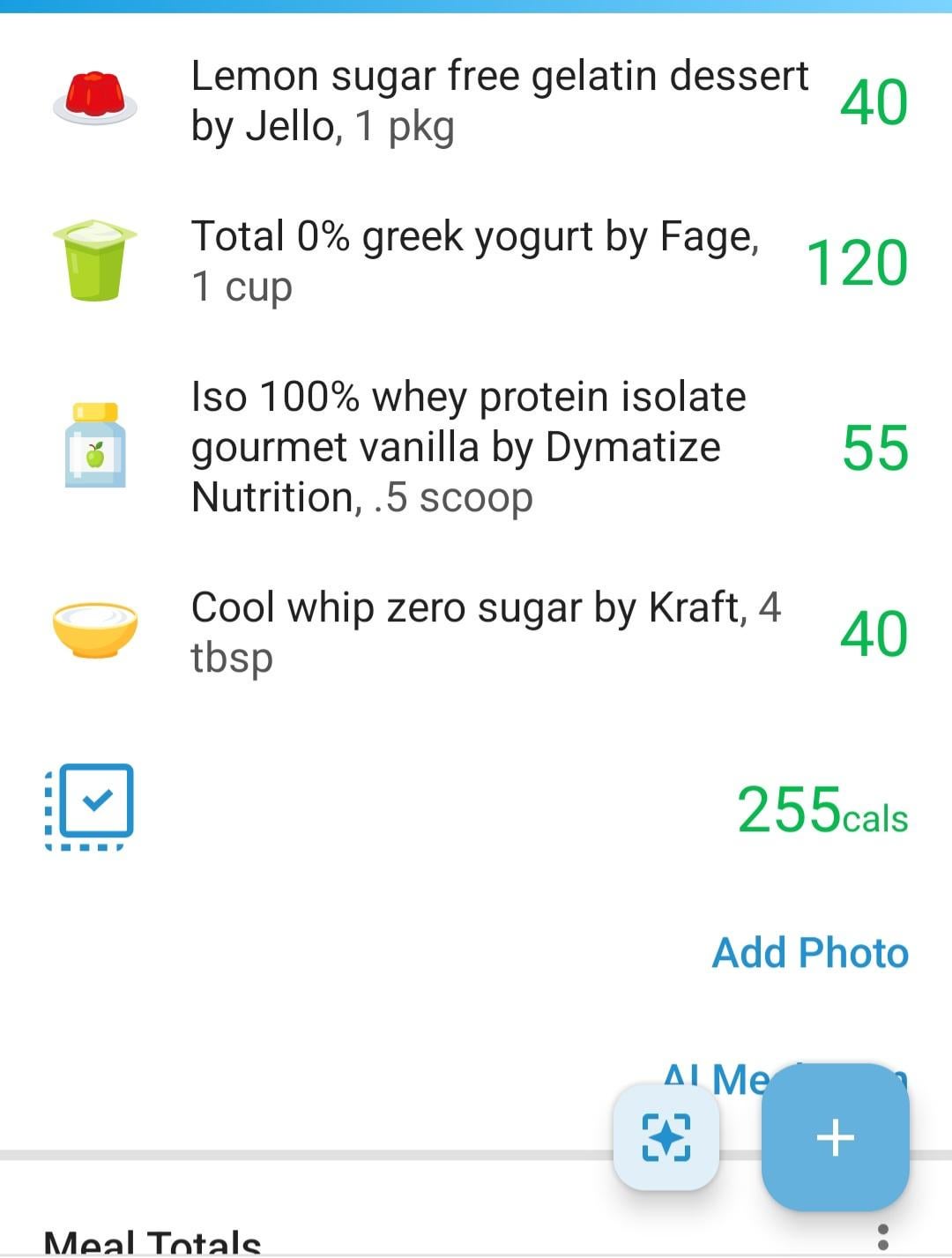This screenshot has width=952, height=1258.
Task: Tap the green yogurt cup icon
Action: click(94, 260)
